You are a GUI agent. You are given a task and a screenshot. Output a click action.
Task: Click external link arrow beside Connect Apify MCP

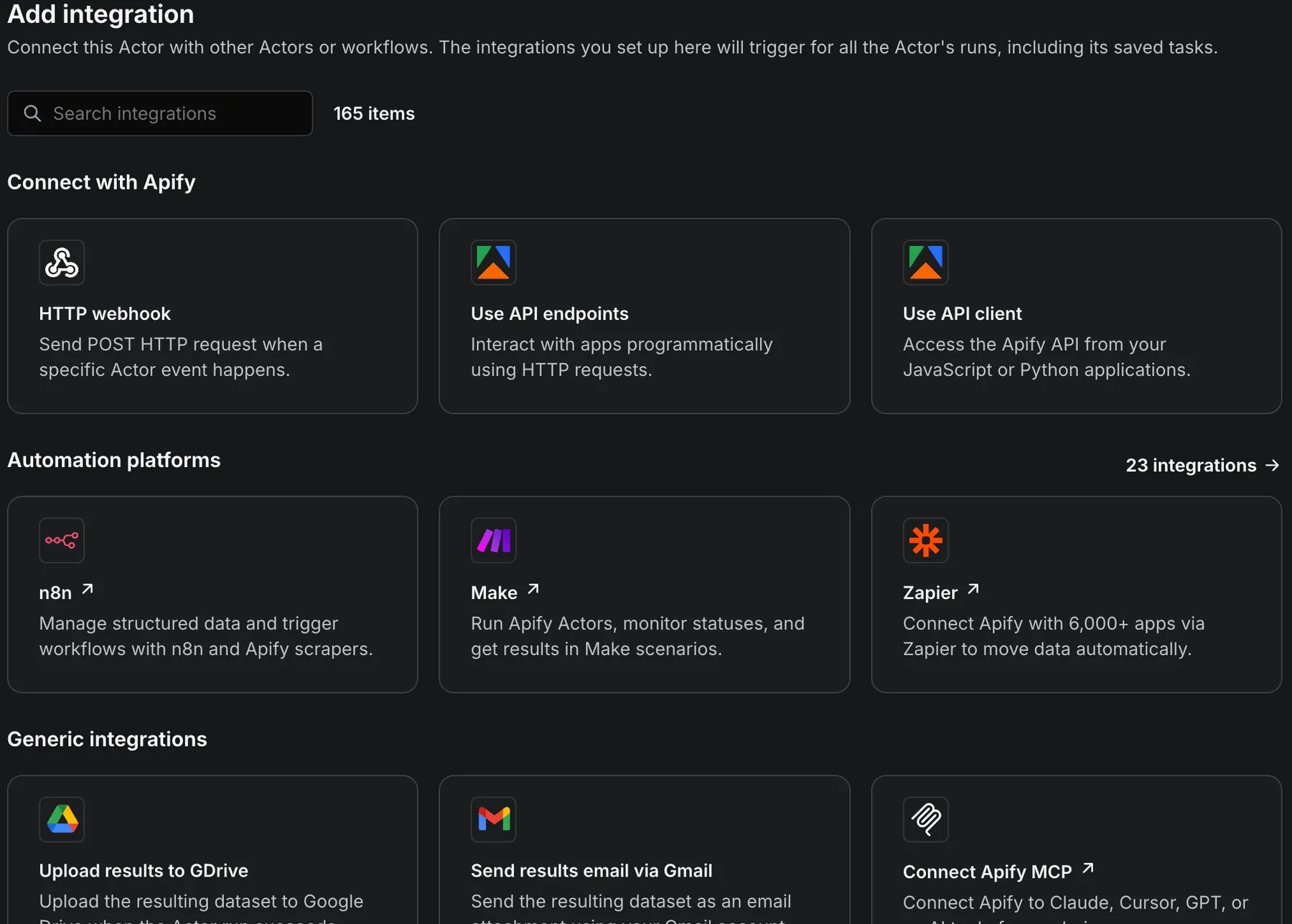click(x=1088, y=868)
